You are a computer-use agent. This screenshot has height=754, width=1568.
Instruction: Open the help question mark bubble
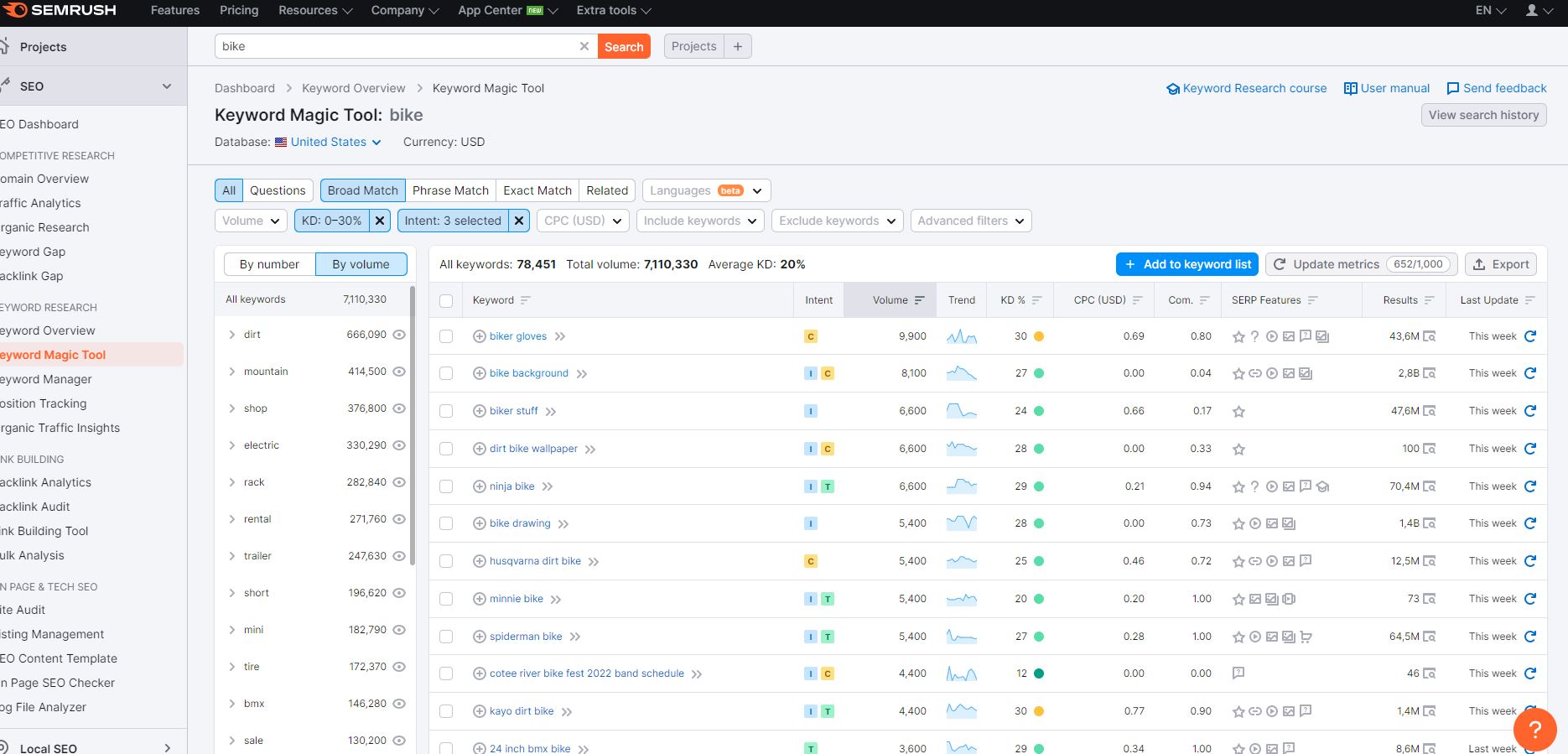[x=1535, y=730]
